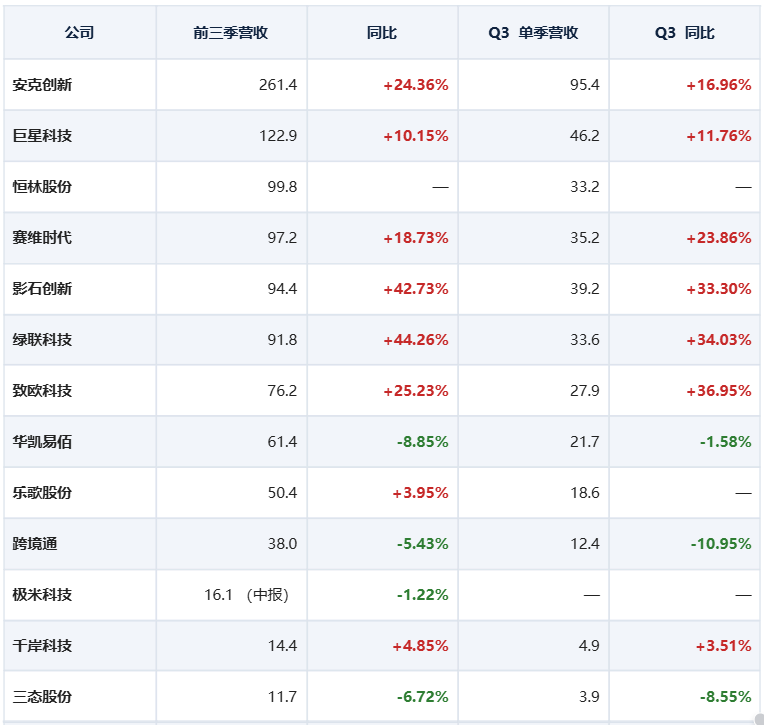Select the company name 致欧科技
The height and width of the screenshot is (725, 764).
click(x=42, y=391)
